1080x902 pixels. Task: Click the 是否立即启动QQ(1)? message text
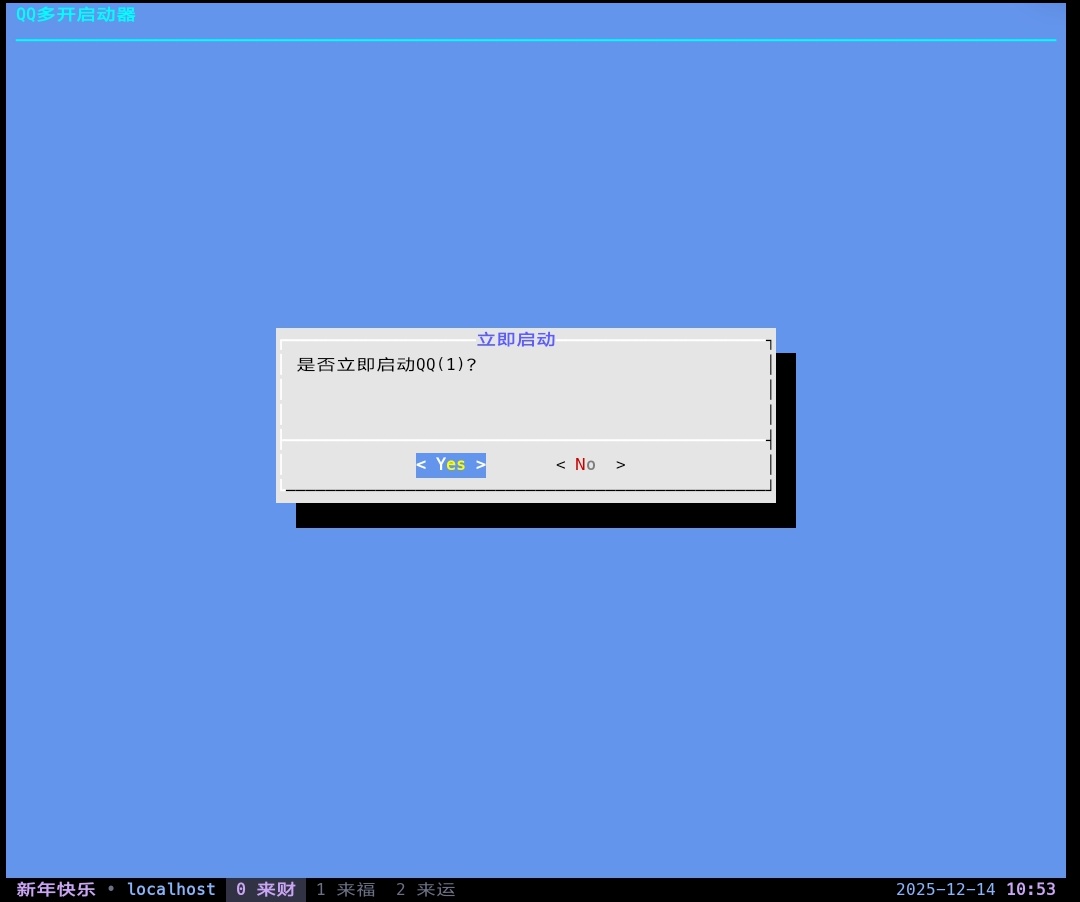pos(387,365)
